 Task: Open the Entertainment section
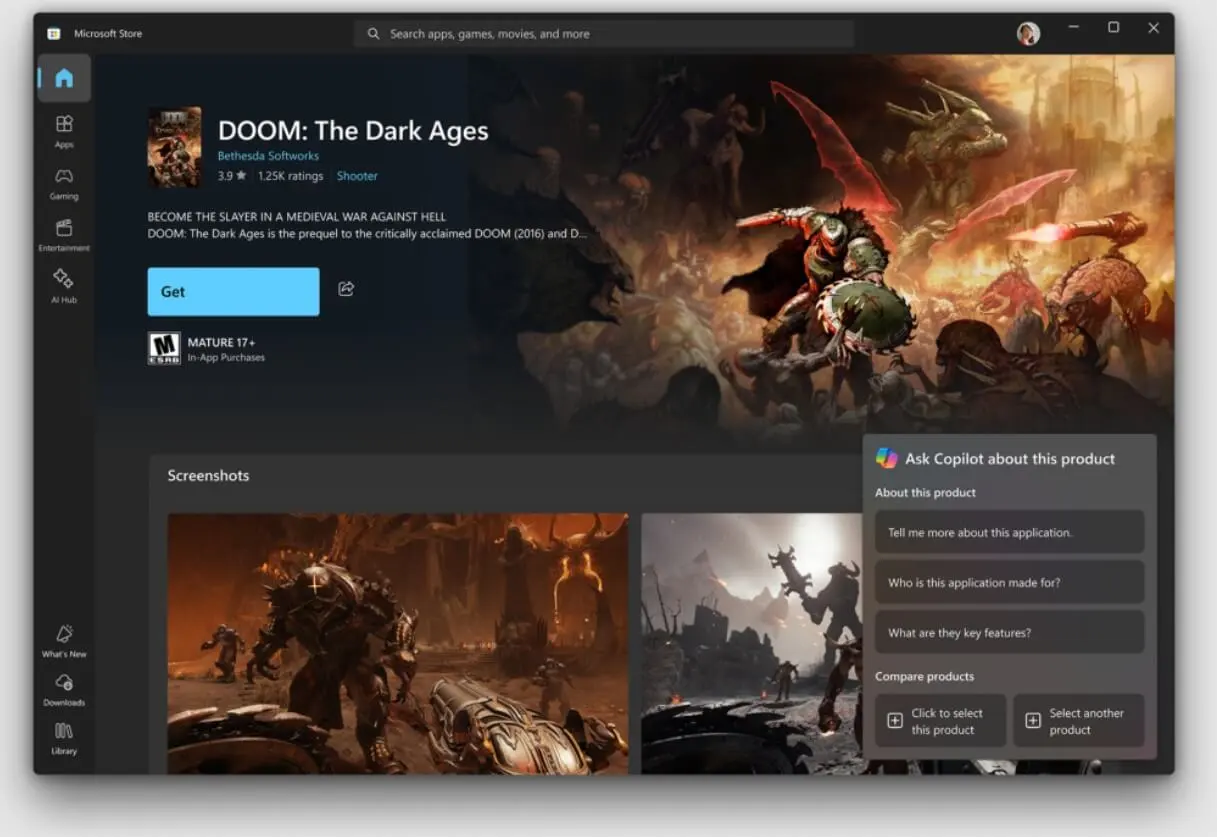64,234
